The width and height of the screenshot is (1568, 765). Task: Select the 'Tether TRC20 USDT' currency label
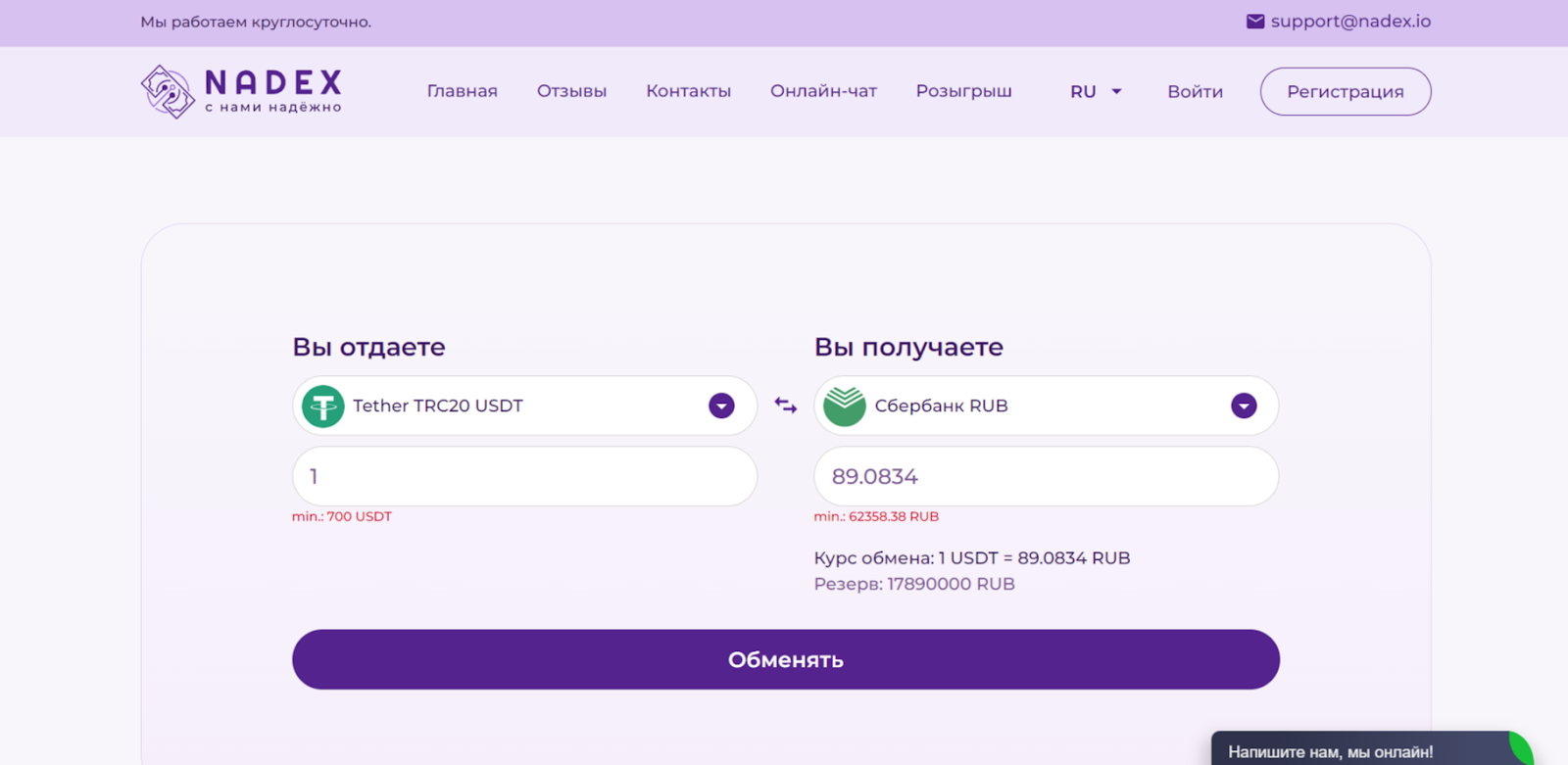(438, 406)
